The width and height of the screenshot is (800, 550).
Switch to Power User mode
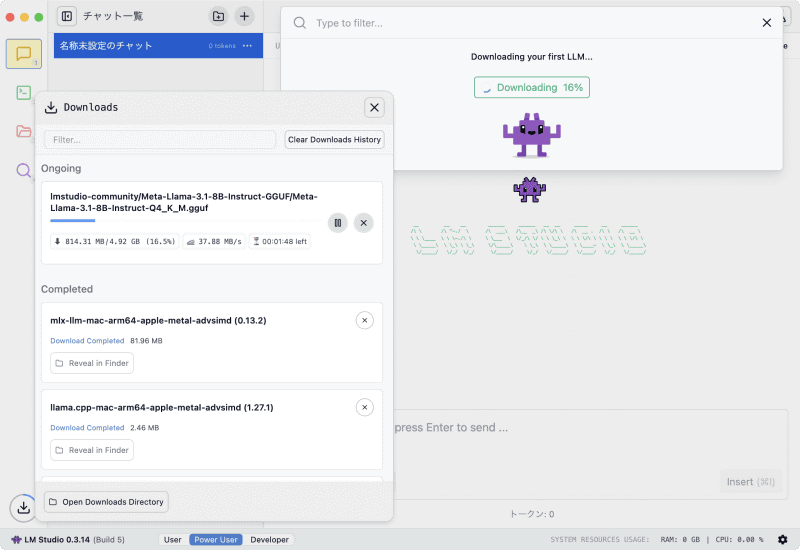[x=216, y=540]
